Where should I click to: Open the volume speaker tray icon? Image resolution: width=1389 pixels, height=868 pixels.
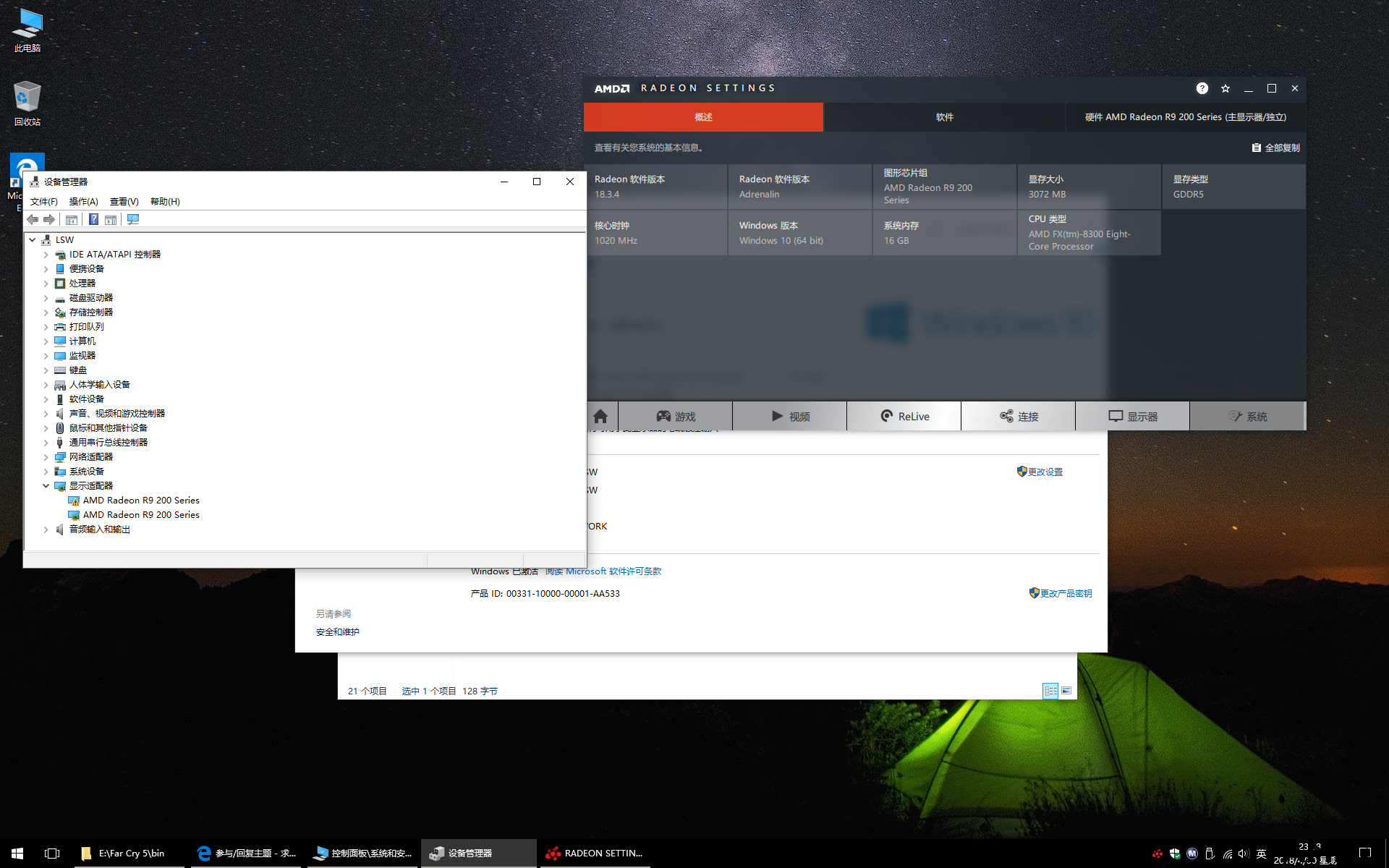(1244, 854)
